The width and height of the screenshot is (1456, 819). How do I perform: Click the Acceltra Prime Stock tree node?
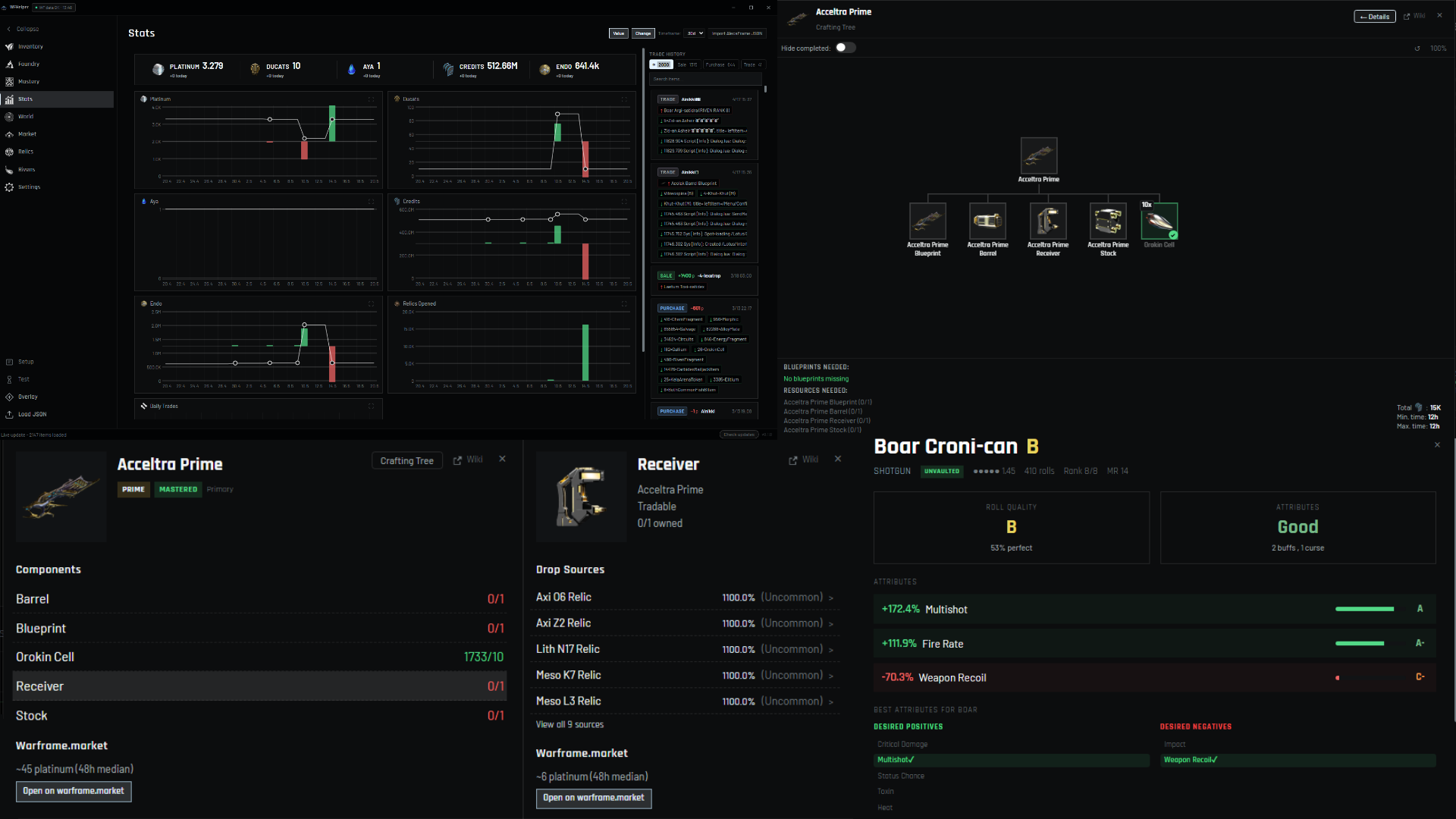click(1108, 230)
